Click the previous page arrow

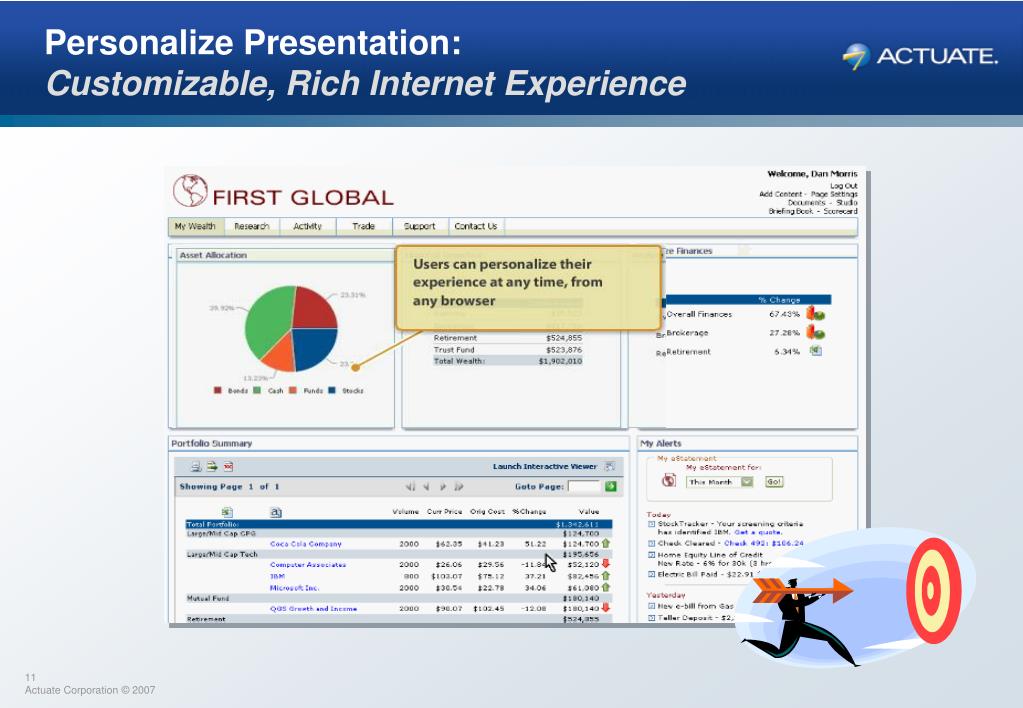426,486
